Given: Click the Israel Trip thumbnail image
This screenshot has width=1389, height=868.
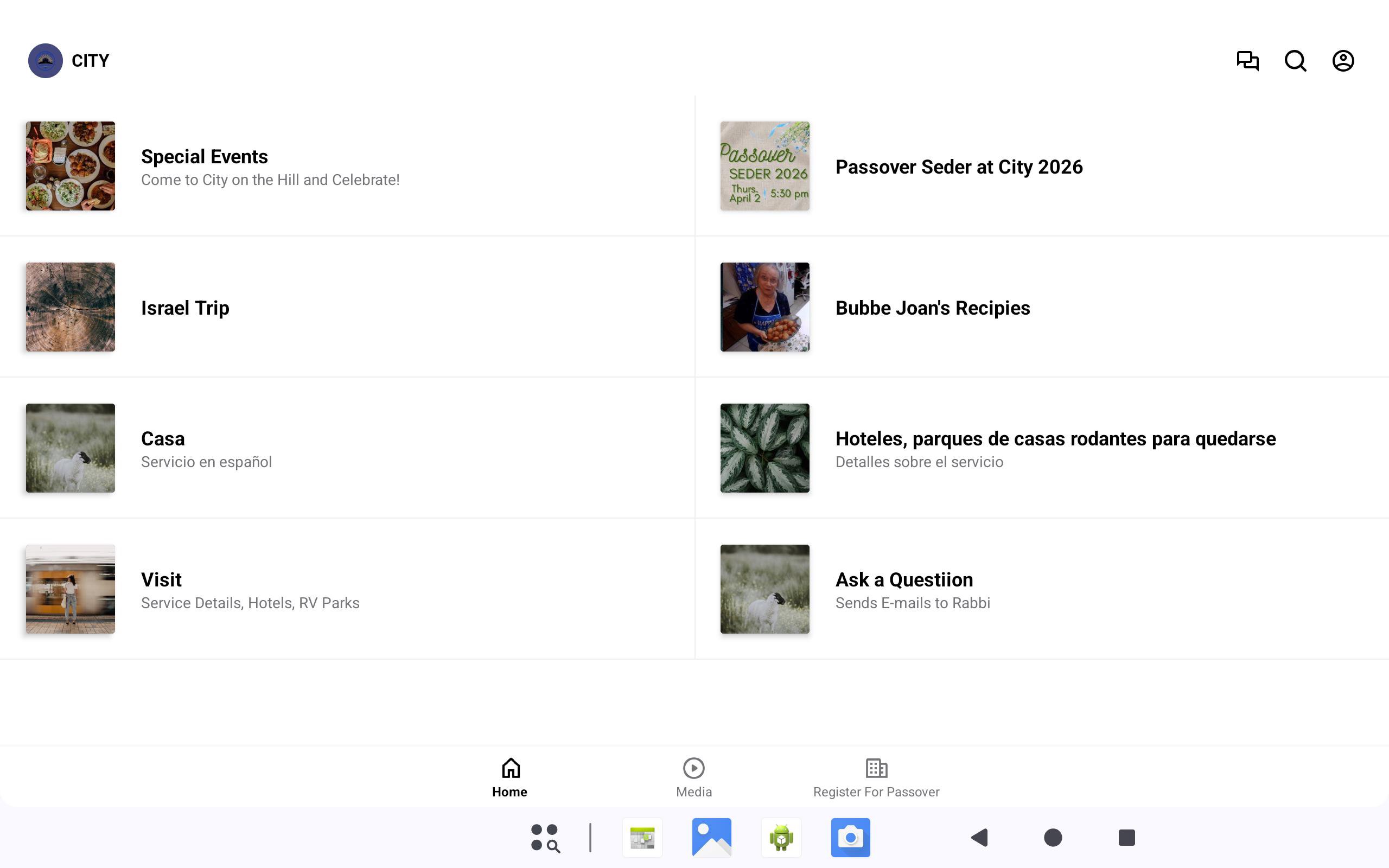Looking at the screenshot, I should click(70, 307).
